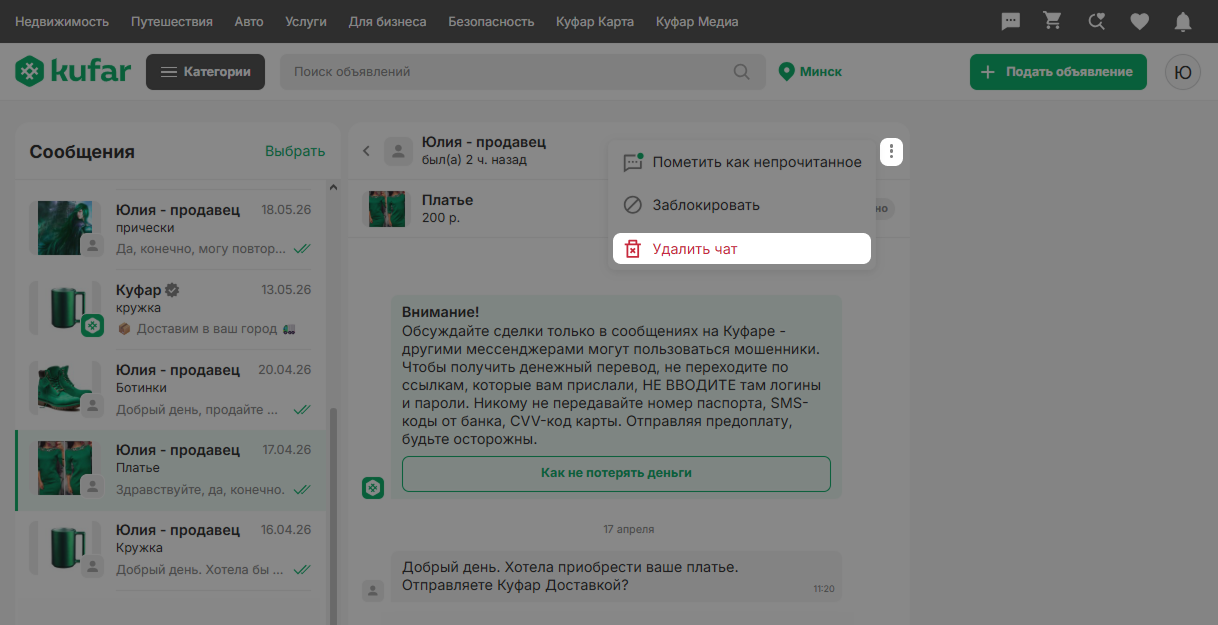Open the saved searches icon
Screen dimensions: 1218x625
[1096, 21]
